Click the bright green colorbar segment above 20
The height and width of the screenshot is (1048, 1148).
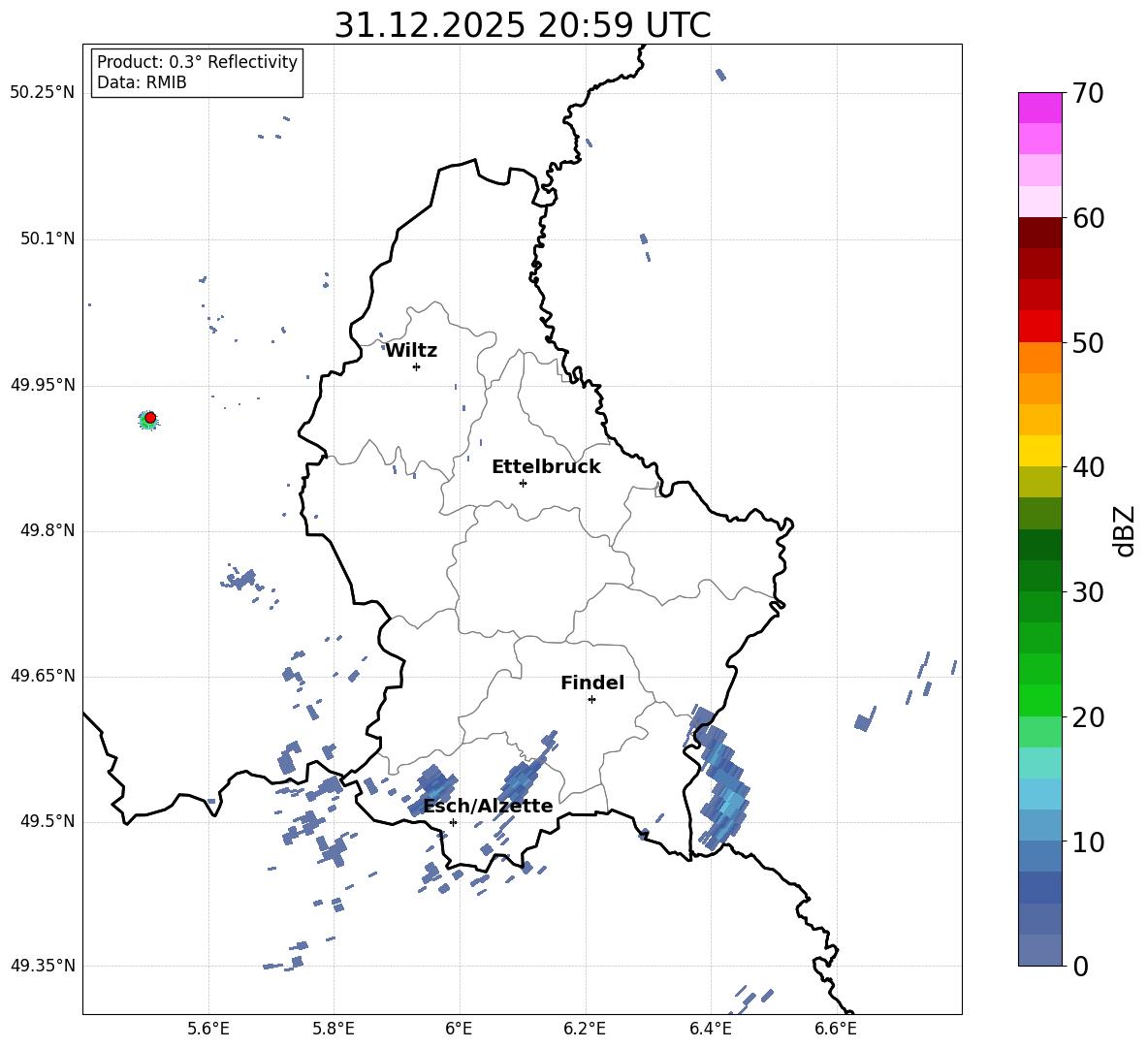click(x=1039, y=700)
